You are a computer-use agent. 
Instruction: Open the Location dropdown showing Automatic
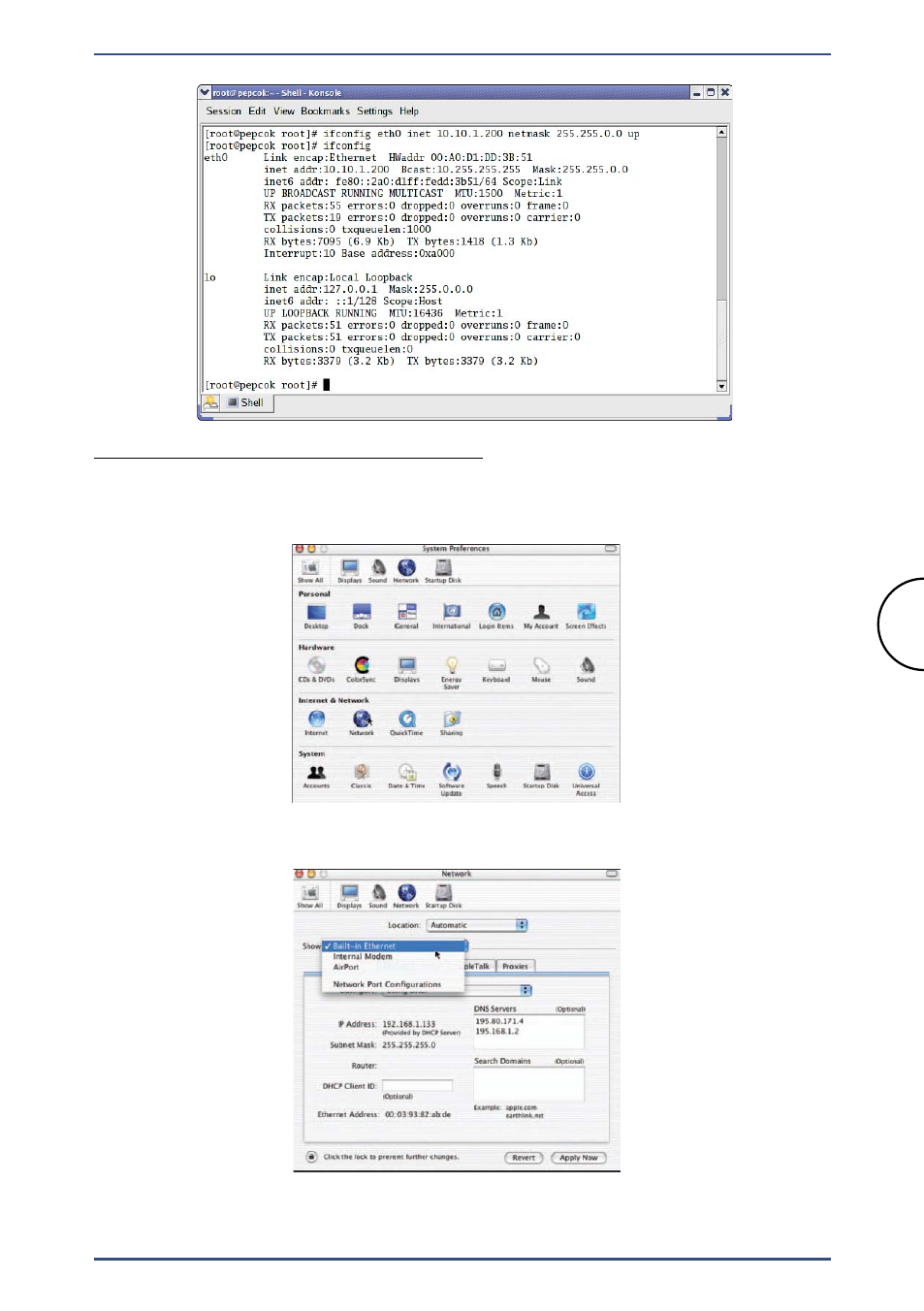point(477,925)
